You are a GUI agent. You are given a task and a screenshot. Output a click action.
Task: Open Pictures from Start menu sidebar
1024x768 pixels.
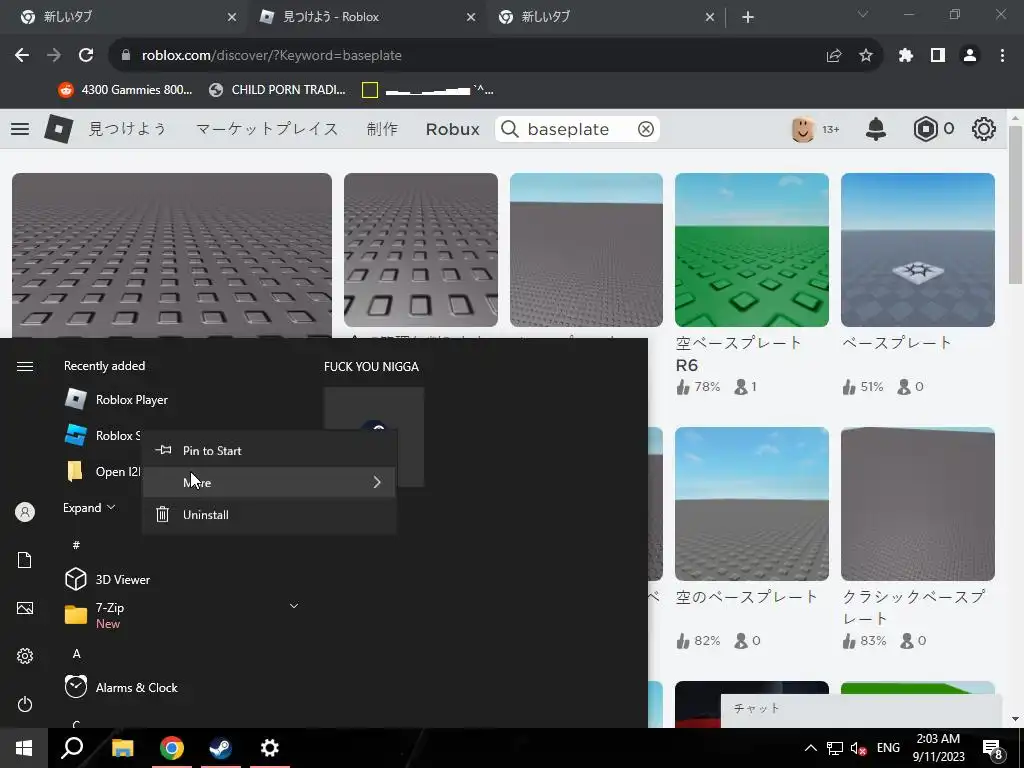(25, 608)
